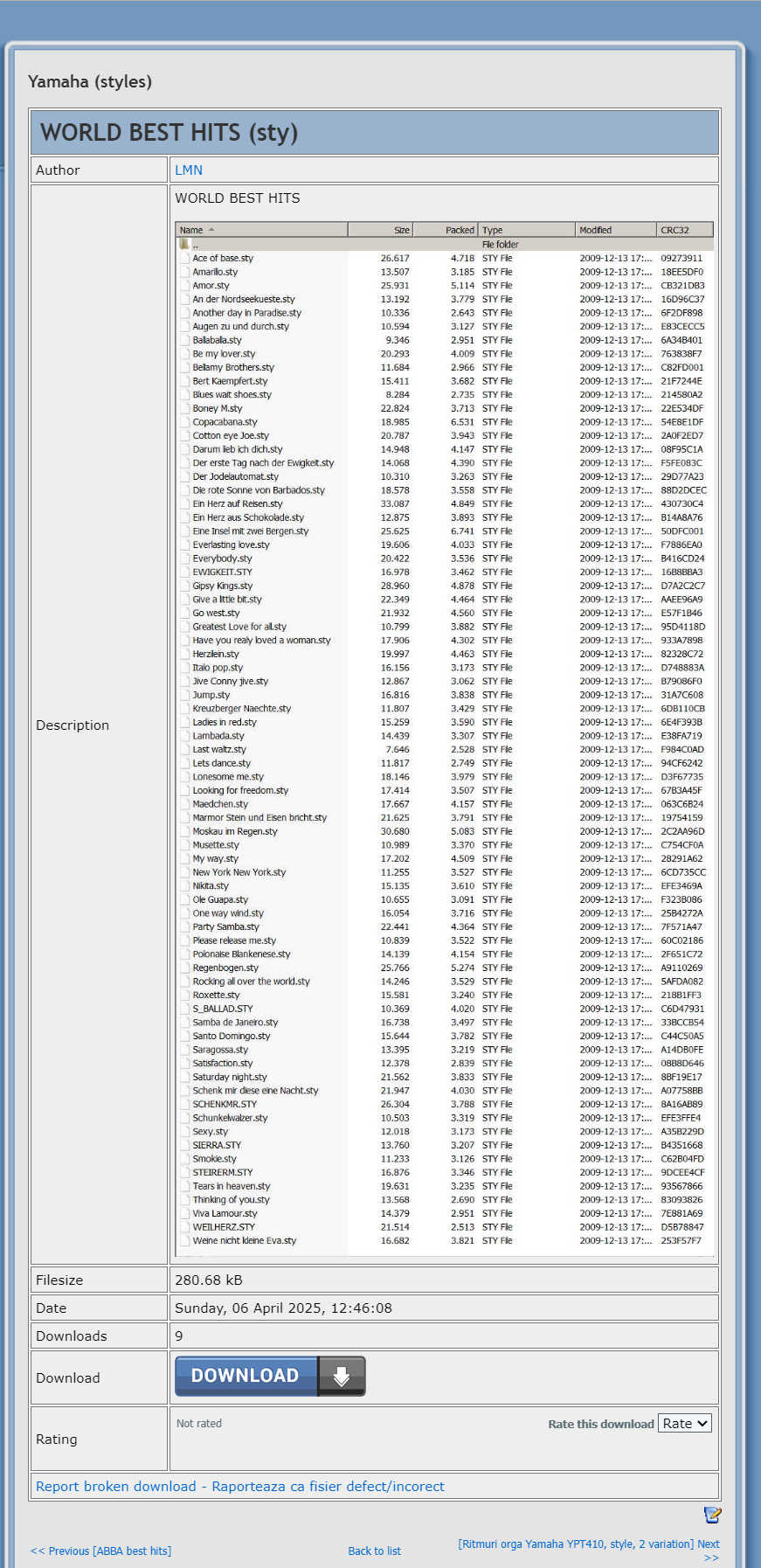Screen dimensions: 761x1568
Task: Click the "WORLD BEST HITS (sty)" title
Action: pyautogui.click(x=169, y=132)
